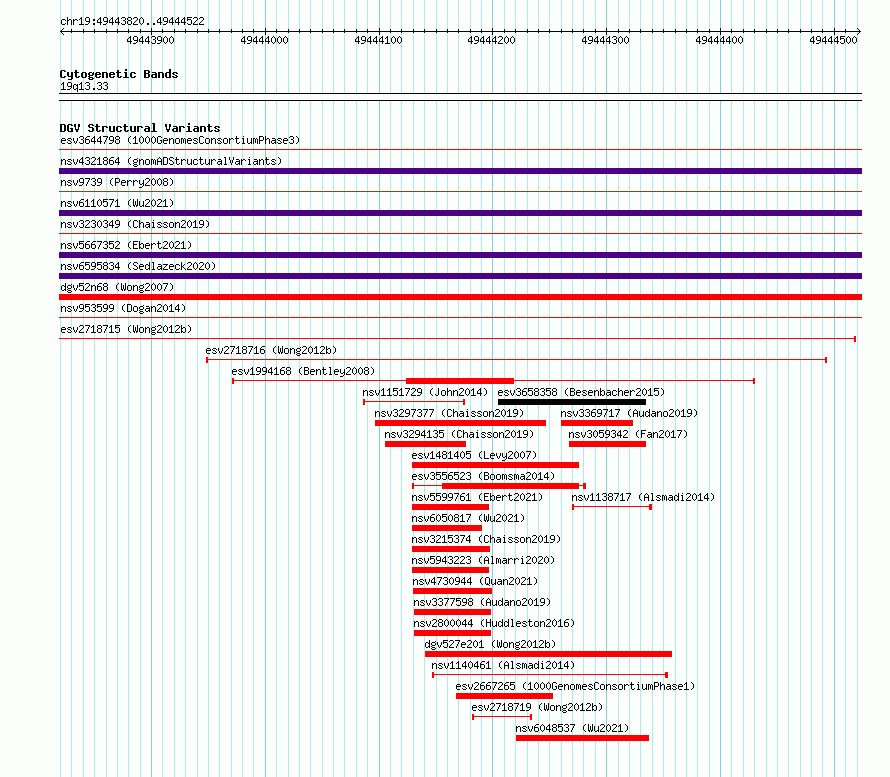Click the dgv527e201 red variant bar
Screen dimensions: 890x777
click(x=548, y=654)
